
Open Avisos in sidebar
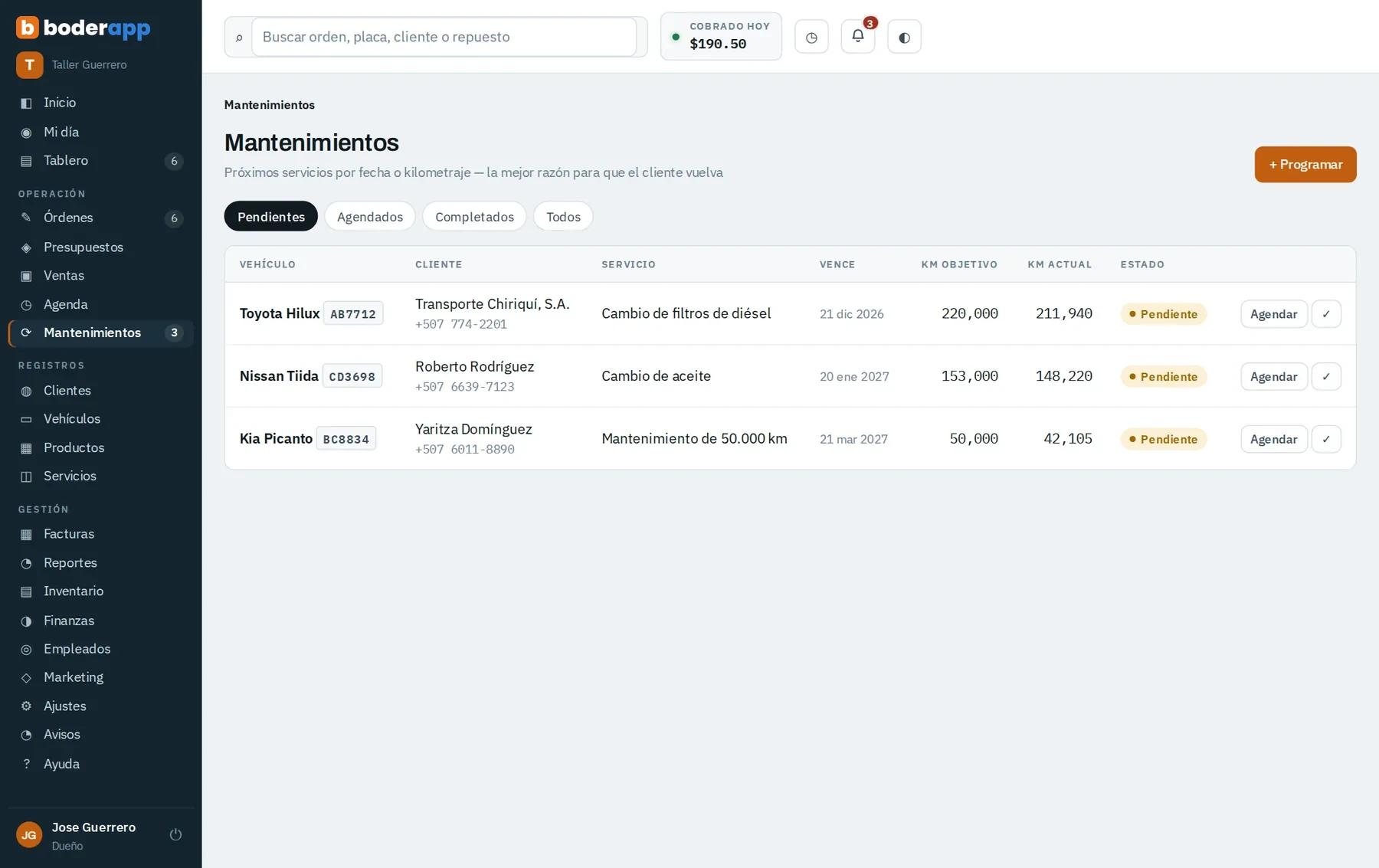(100, 735)
